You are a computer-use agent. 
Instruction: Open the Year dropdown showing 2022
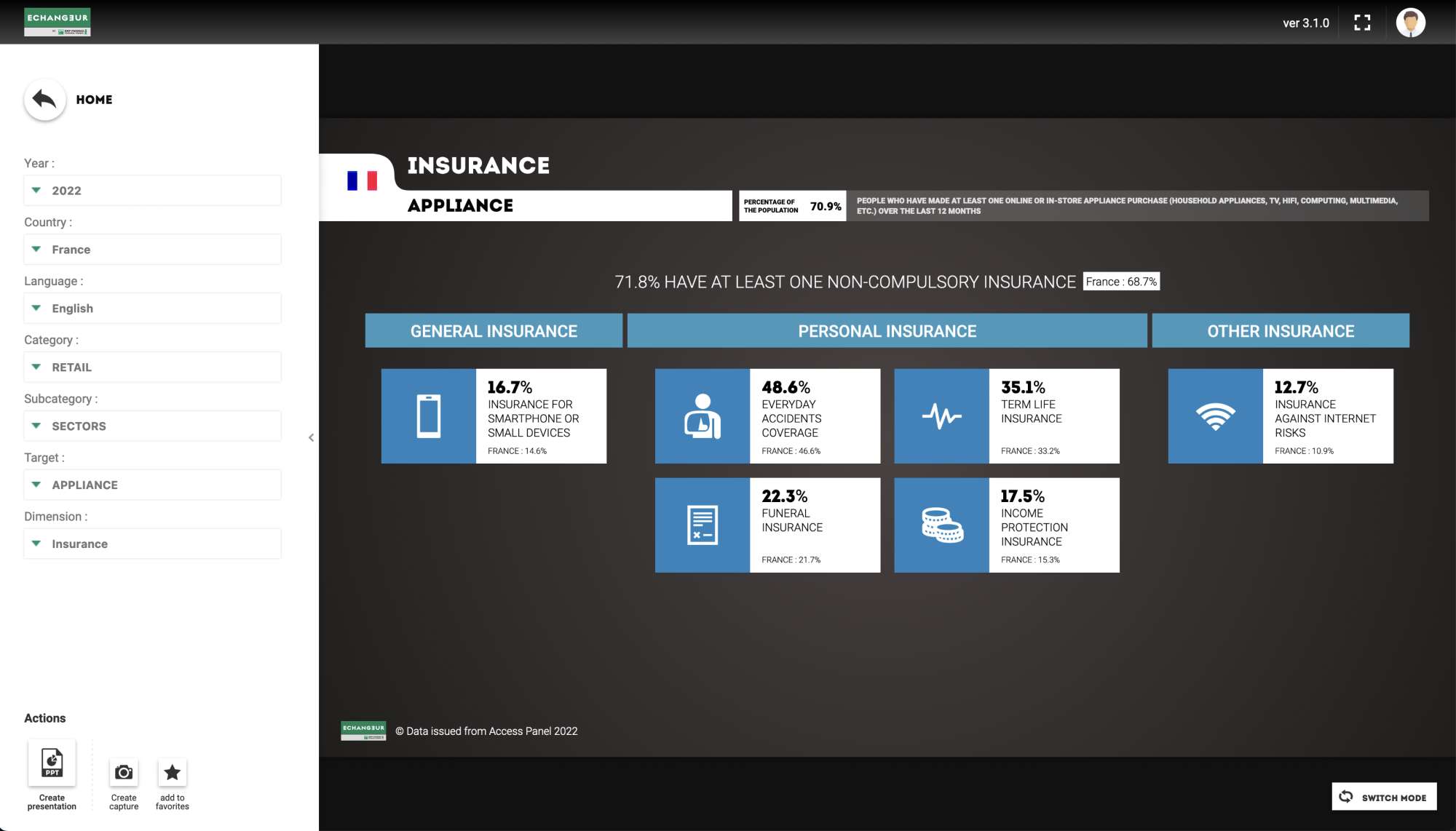(x=153, y=191)
